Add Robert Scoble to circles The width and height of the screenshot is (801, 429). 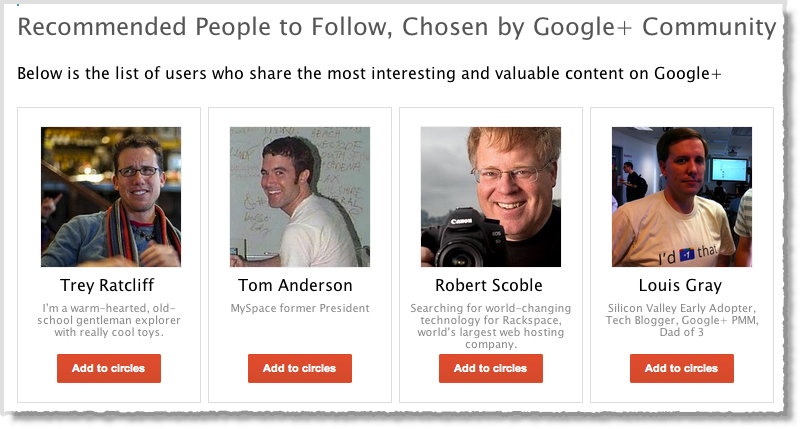coord(491,368)
